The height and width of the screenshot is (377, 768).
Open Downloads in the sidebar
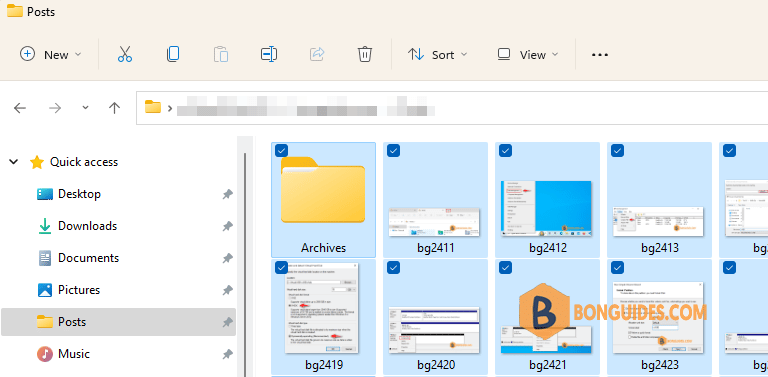click(x=87, y=226)
